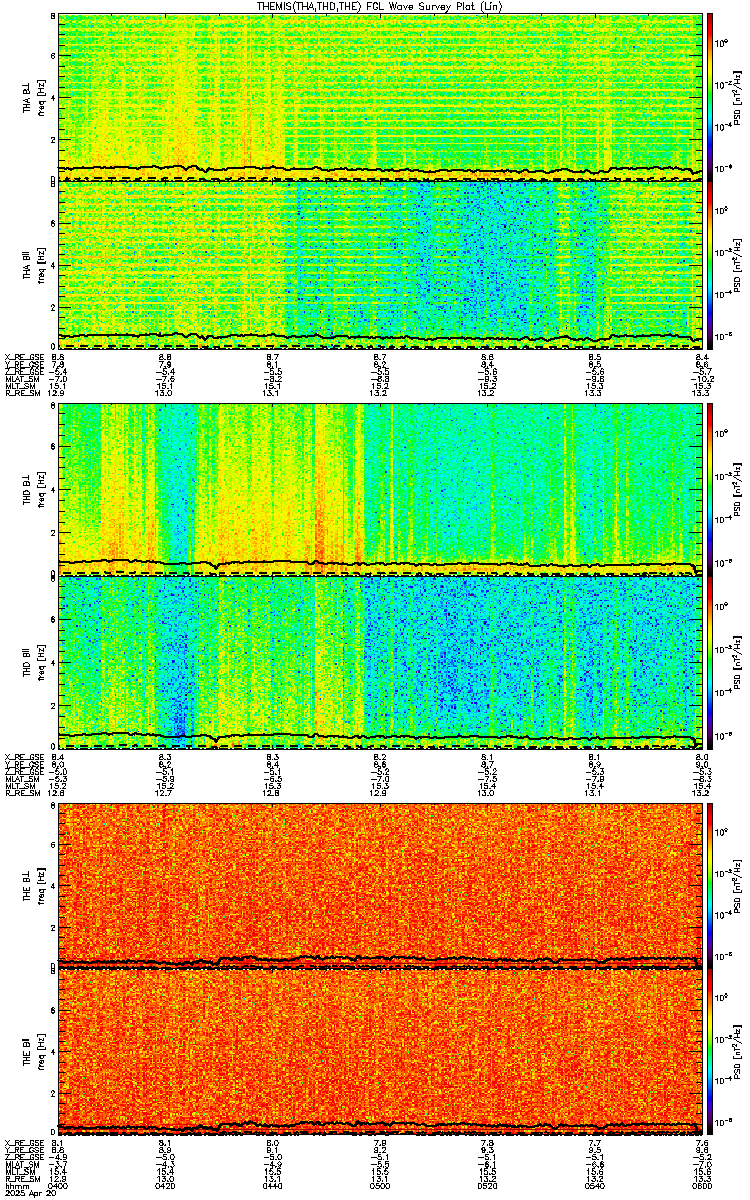Screen dimensions: 750x1200
Task: Click the 'THA B|| freq [Hz]' axis label
Action: point(33,266)
